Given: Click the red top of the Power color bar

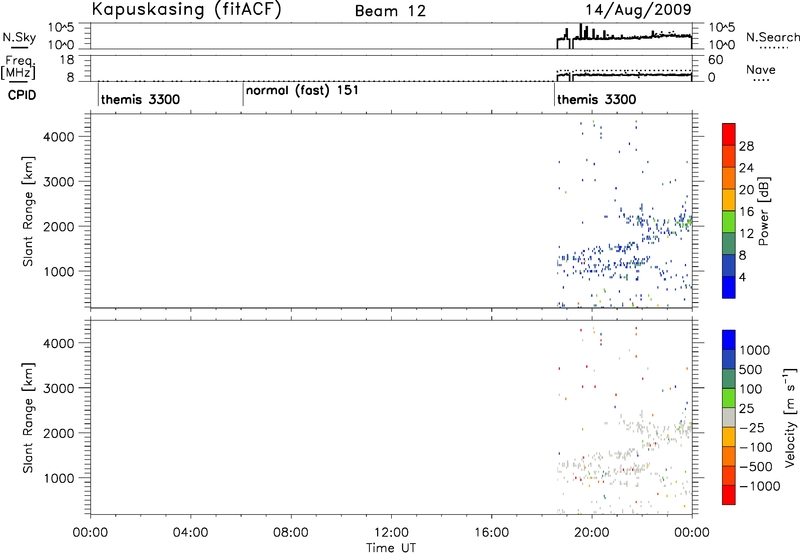Looking at the screenshot, I should (x=729, y=134).
